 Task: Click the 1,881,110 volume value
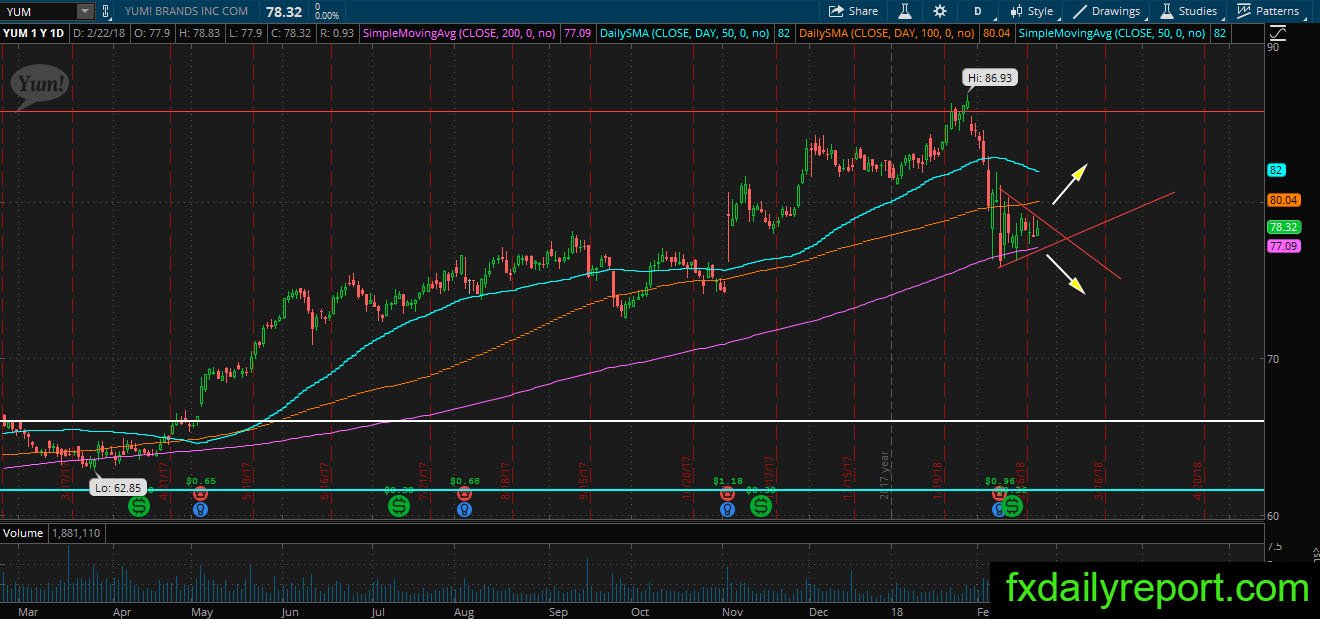pyautogui.click(x=76, y=533)
